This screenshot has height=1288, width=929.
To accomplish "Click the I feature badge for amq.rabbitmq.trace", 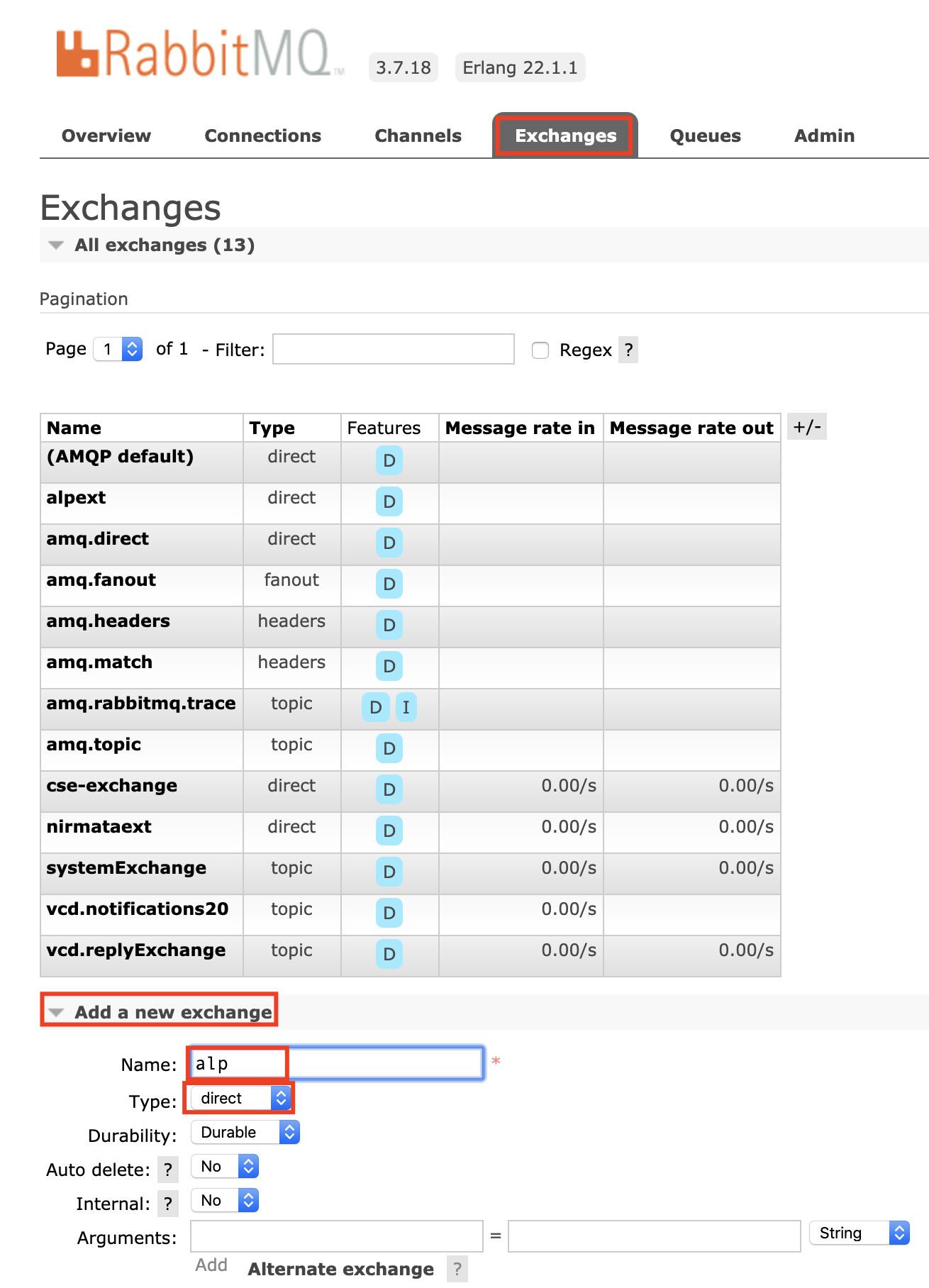I will 406,707.
